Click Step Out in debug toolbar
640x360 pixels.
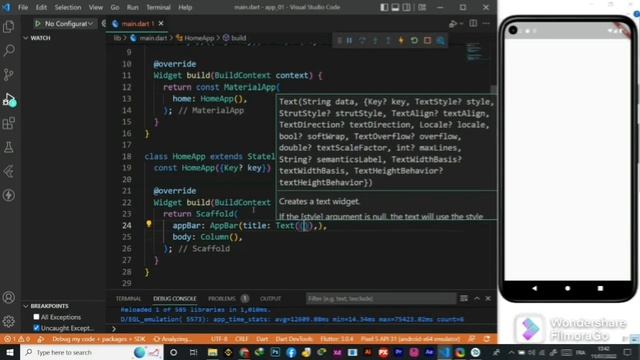pos(388,40)
